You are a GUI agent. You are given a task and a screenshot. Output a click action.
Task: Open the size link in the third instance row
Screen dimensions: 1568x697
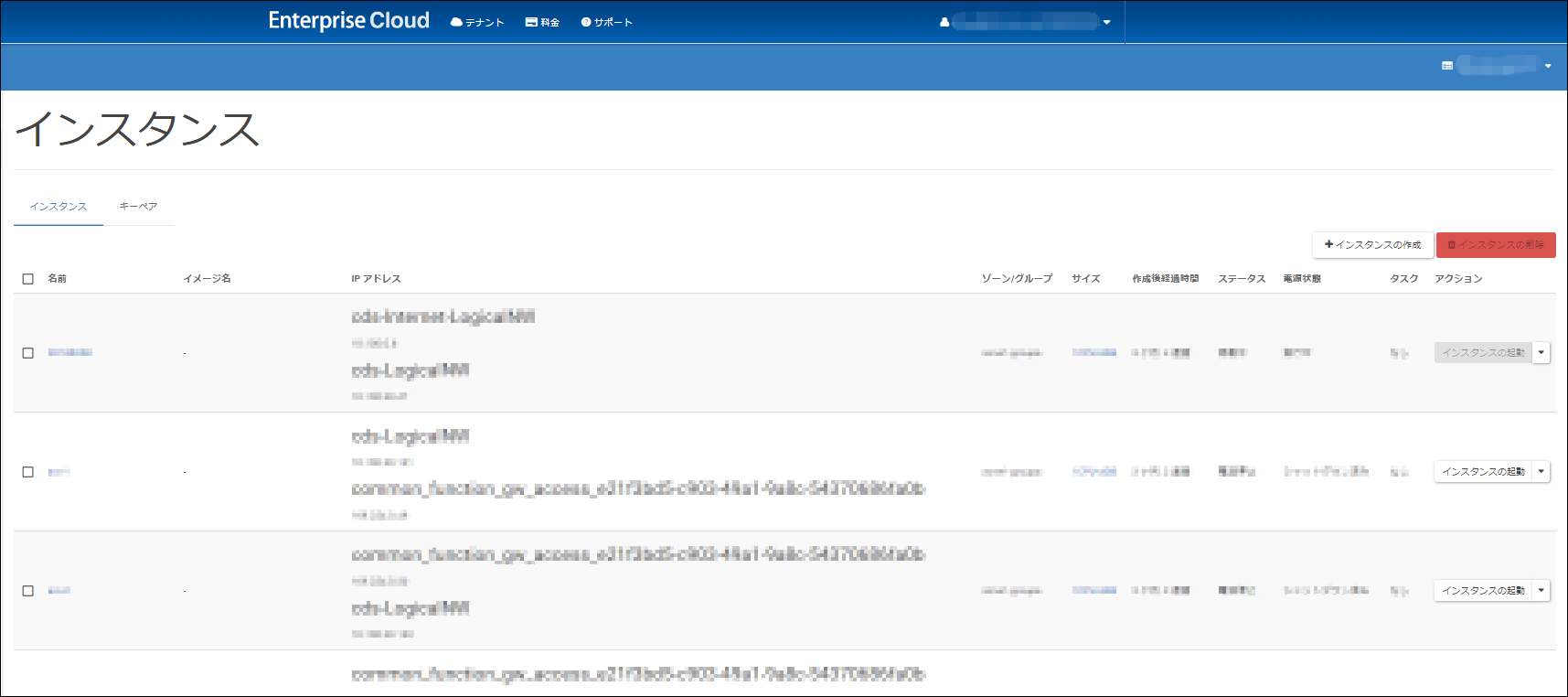[1094, 591]
